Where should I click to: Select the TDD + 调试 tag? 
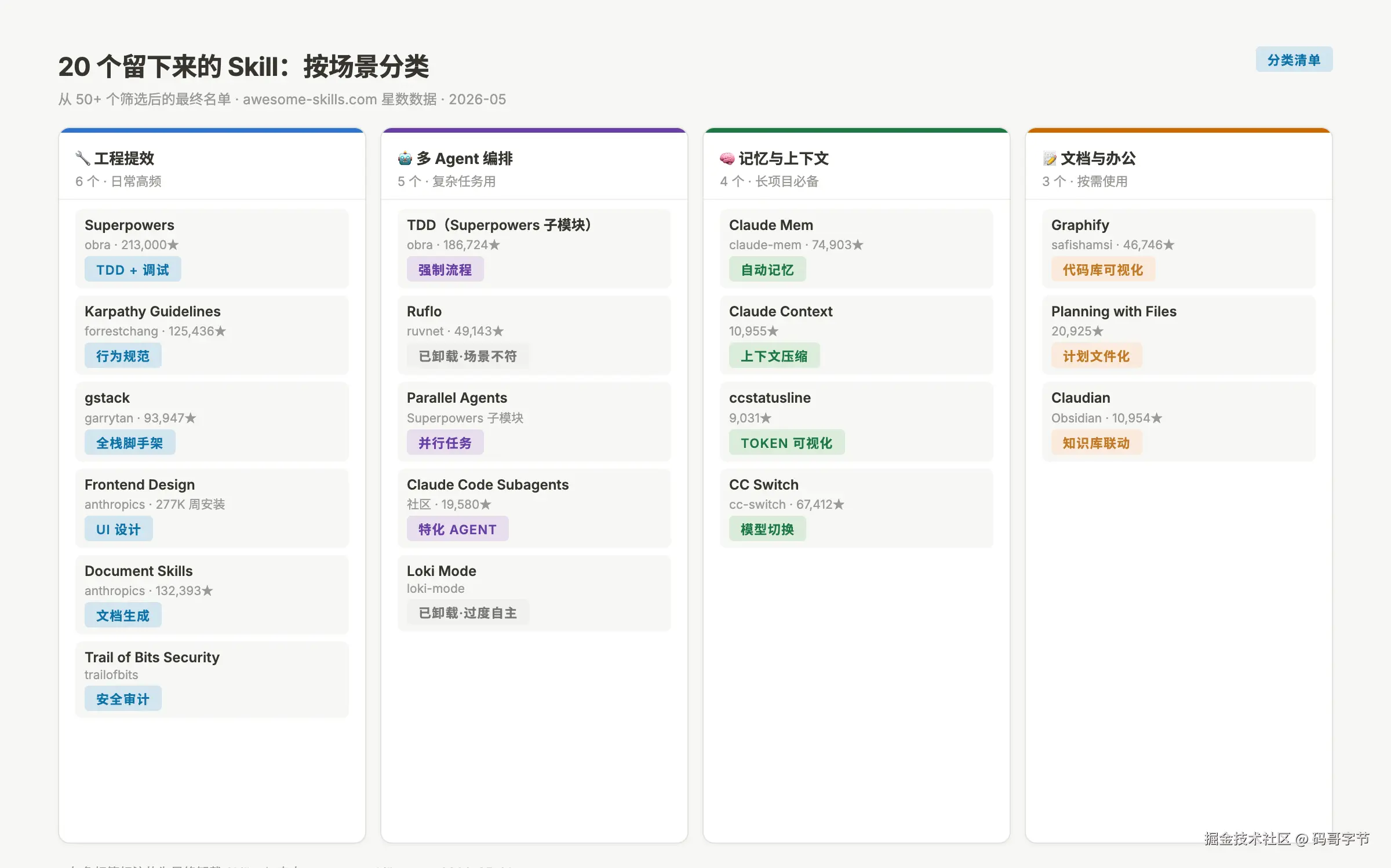[133, 269]
